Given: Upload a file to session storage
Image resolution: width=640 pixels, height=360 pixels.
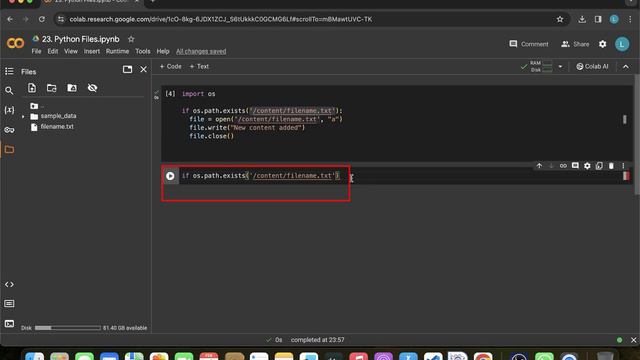Looking at the screenshot, I should [32, 88].
